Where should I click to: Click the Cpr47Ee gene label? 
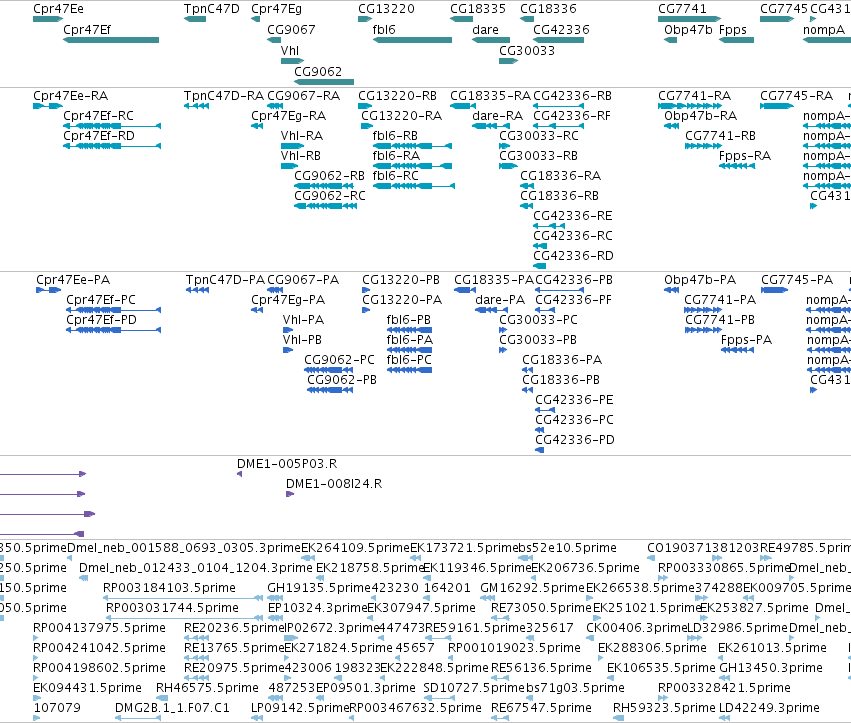pos(58,9)
